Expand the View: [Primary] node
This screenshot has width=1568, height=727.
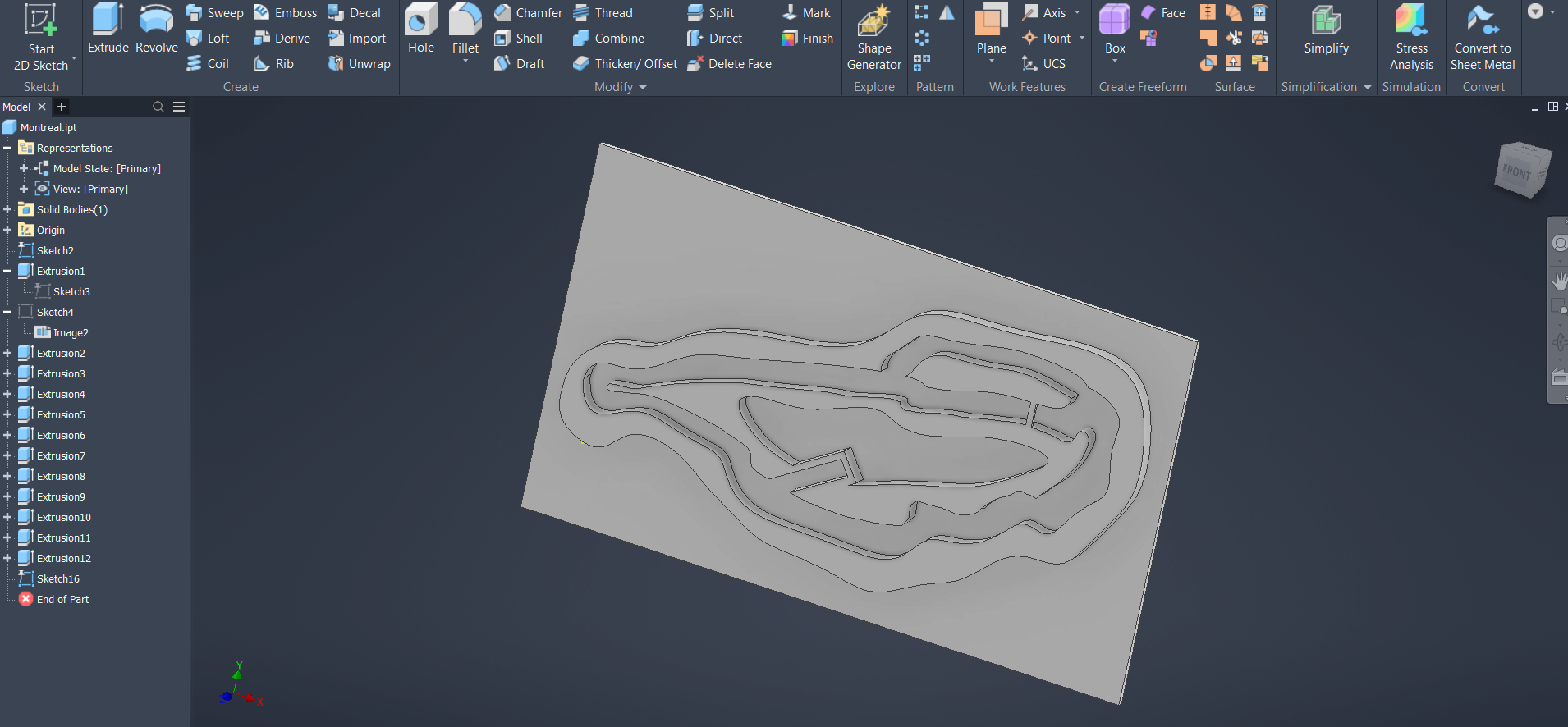24,190
